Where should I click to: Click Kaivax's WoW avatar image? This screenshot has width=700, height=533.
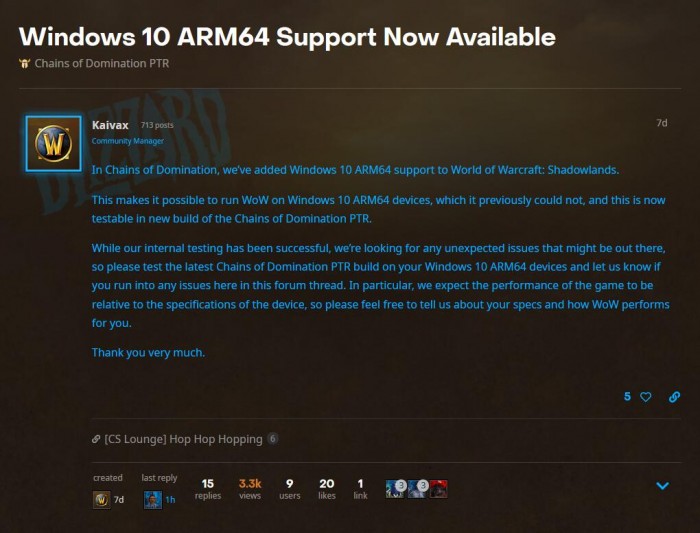[x=54, y=144]
